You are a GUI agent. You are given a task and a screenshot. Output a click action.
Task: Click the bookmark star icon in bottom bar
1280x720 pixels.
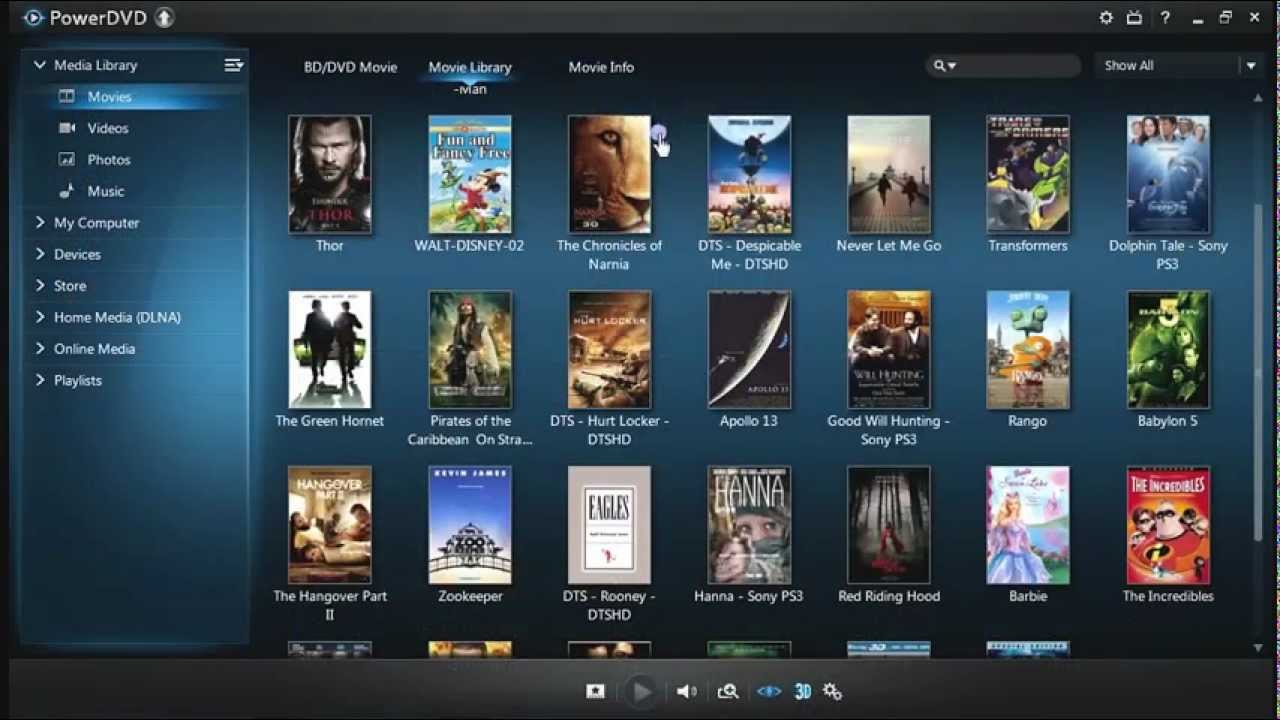[x=595, y=691]
